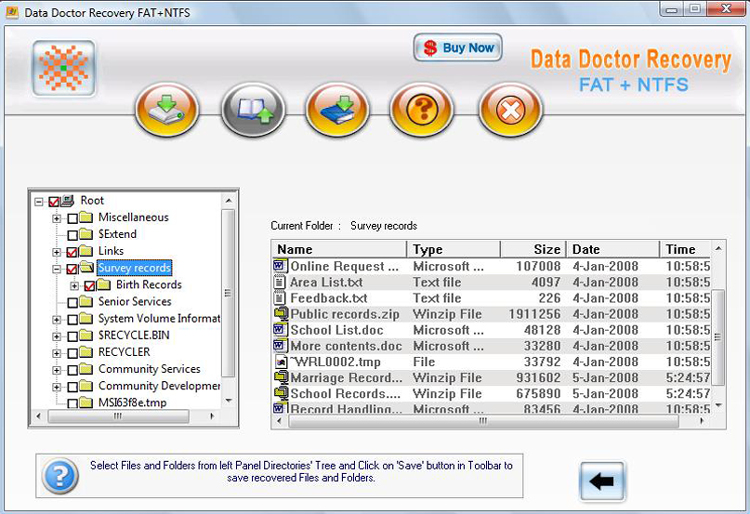Screen dimensions: 750x514
Task: Click Word icon of School List.doc
Action: (280, 329)
